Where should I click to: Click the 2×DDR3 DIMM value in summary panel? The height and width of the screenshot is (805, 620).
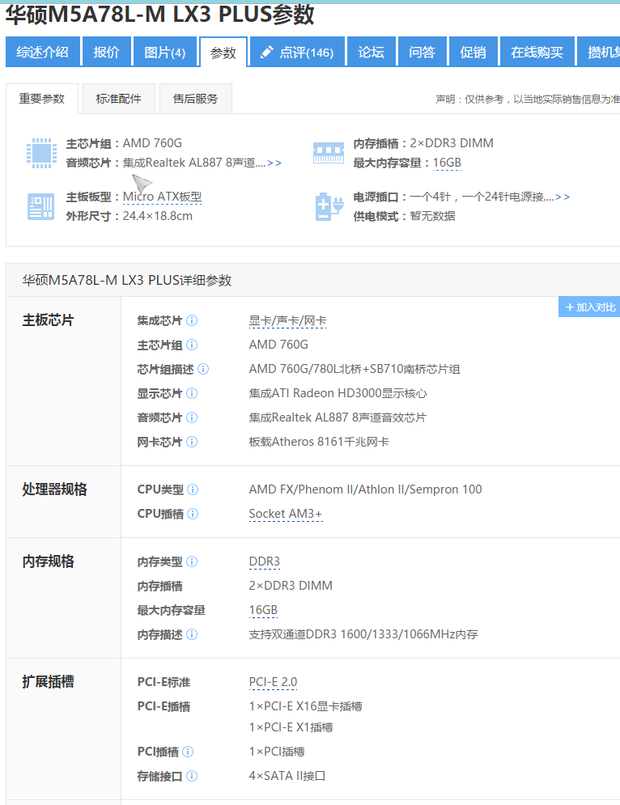(x=452, y=143)
